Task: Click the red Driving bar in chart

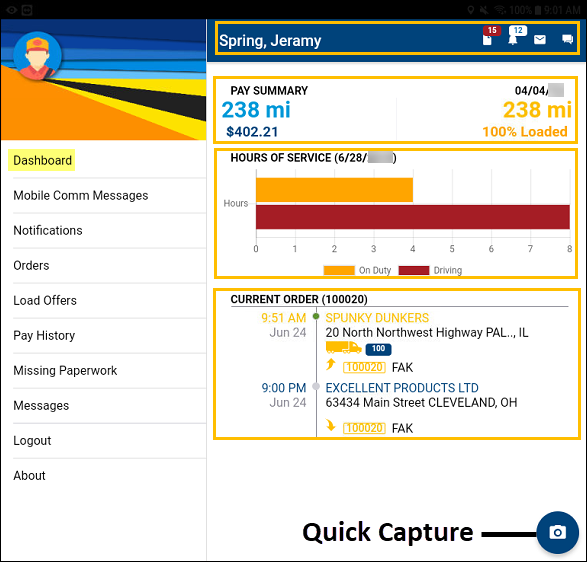Action: [413, 217]
